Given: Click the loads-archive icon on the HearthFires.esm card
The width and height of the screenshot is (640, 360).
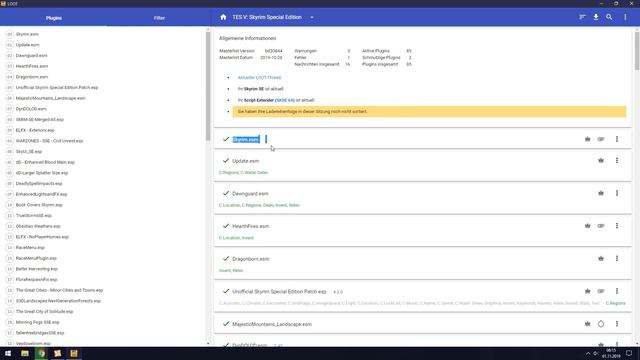Looking at the screenshot, I should 601,226.
